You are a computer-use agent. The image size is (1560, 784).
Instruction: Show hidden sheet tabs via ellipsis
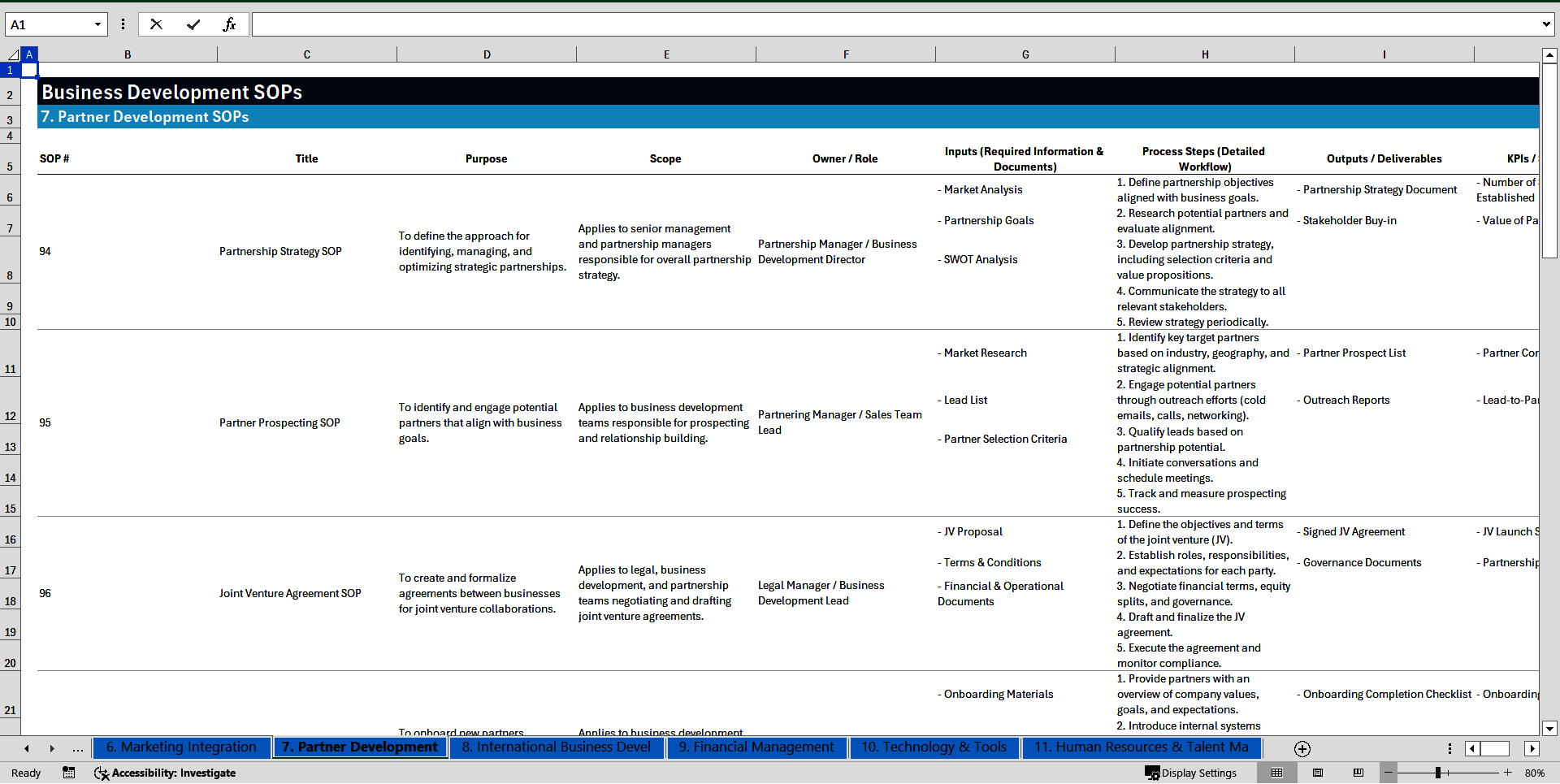click(x=78, y=748)
